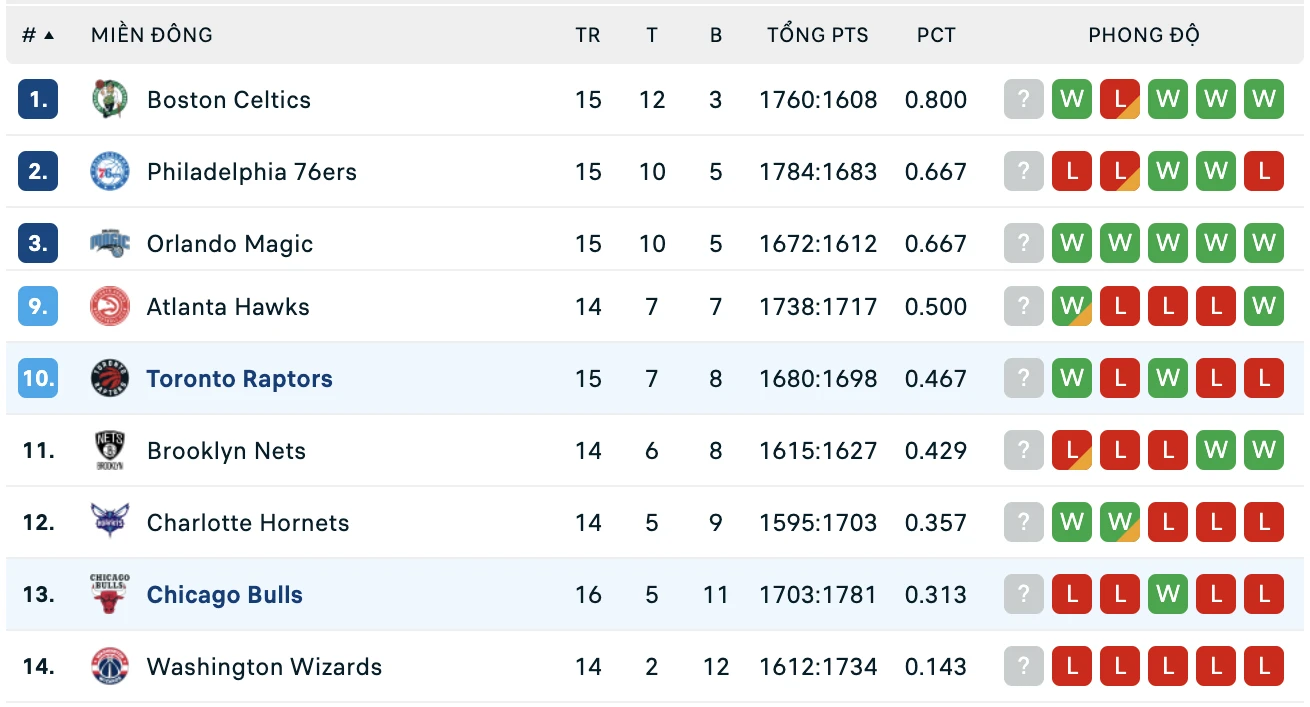This screenshot has height=707, width=1310.
Task: Open the Charlotte Hornets logo icon
Action: coord(109,523)
